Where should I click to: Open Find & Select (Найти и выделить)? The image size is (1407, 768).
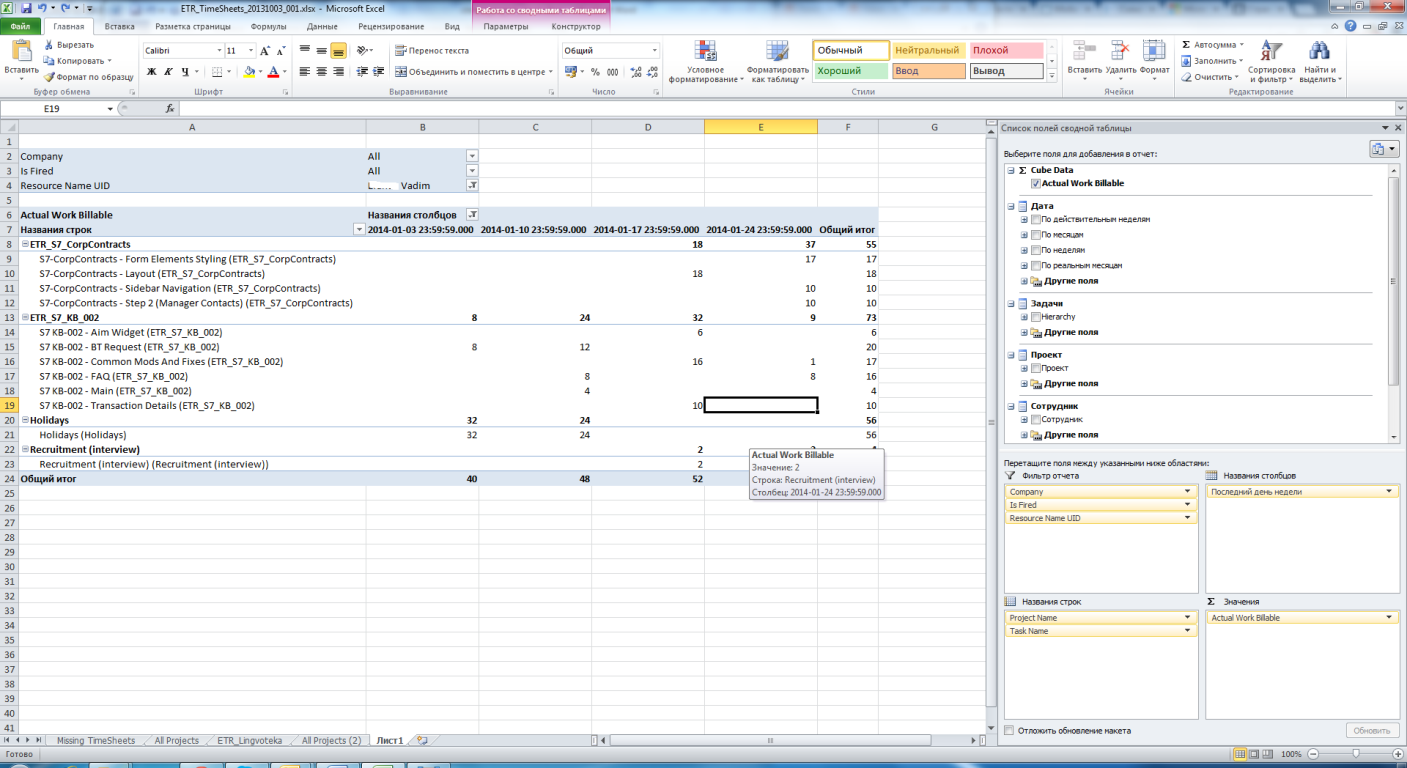(1320, 62)
